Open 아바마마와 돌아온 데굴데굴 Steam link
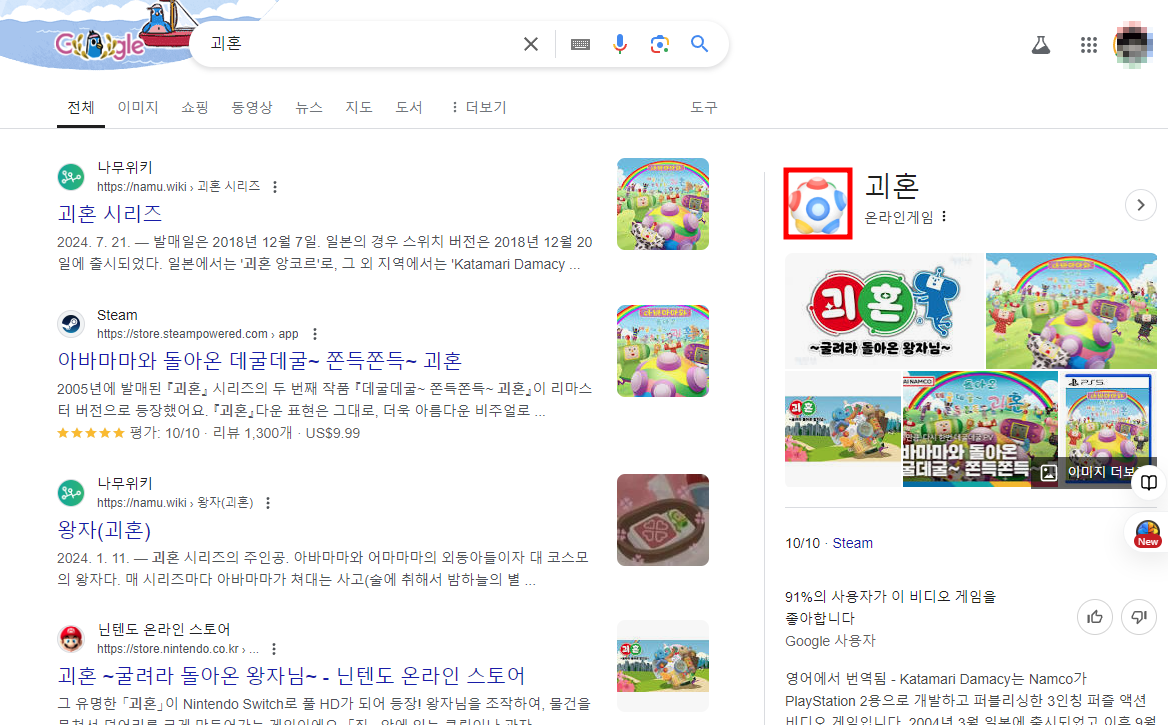Viewport: 1168px width, 725px height. click(x=260, y=361)
